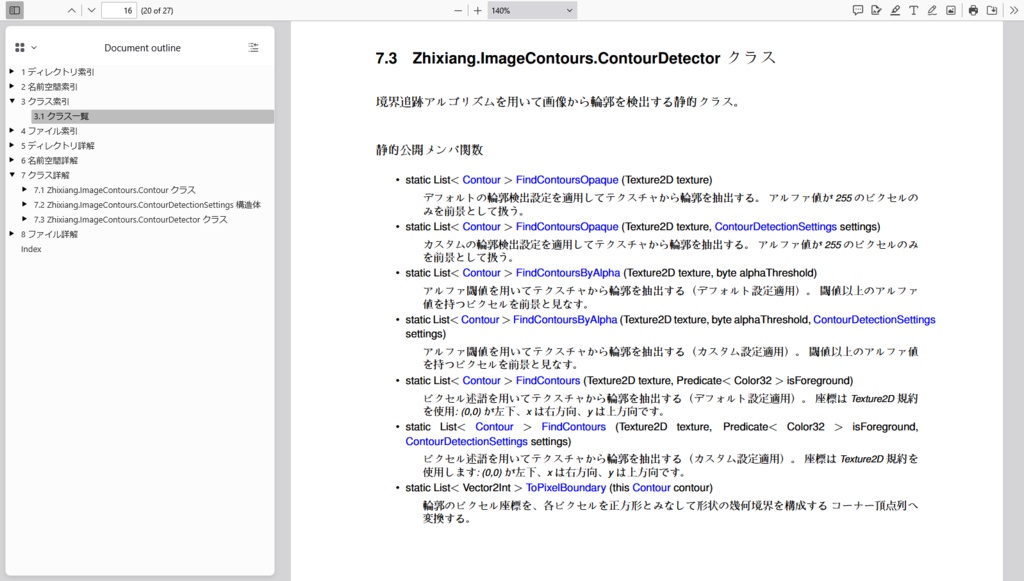This screenshot has width=1024, height=581.
Task: Open outline entry 1 ディレクトリ索引
Action: click(x=57, y=72)
